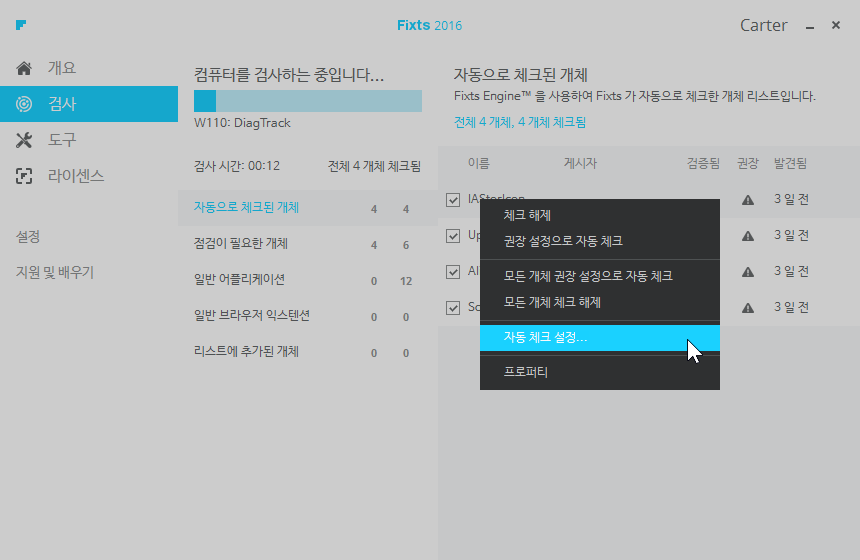The image size is (860, 560).
Task: Choose 모든 개체 권장 설정으로 자동 체크
Action: pos(599,276)
